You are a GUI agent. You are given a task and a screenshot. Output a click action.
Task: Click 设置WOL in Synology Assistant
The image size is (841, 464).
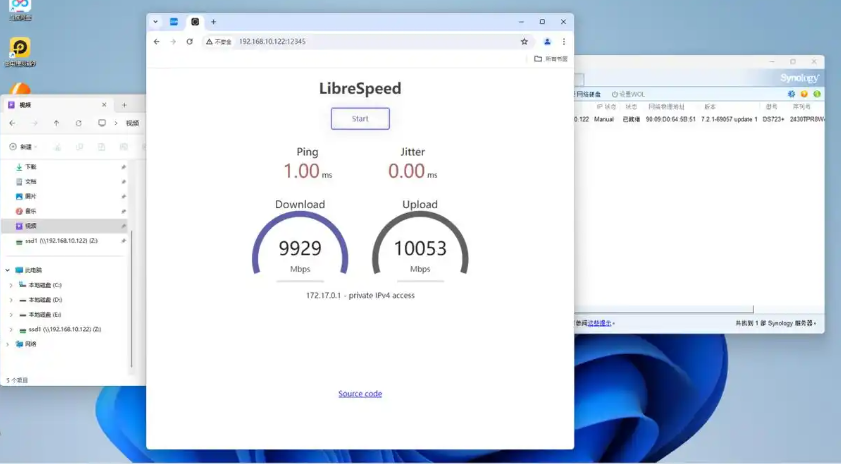point(628,94)
